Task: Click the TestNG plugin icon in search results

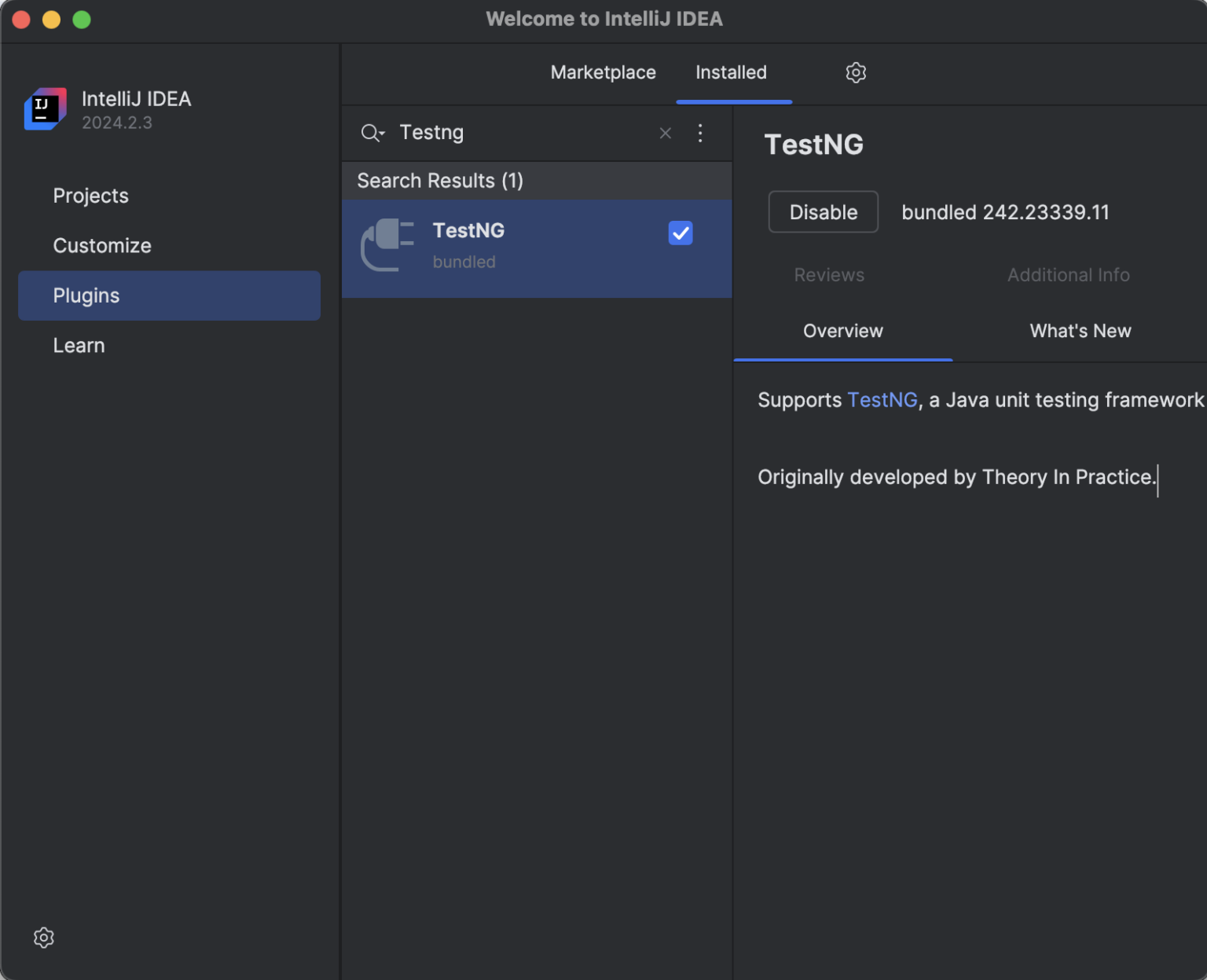Action: pos(388,246)
